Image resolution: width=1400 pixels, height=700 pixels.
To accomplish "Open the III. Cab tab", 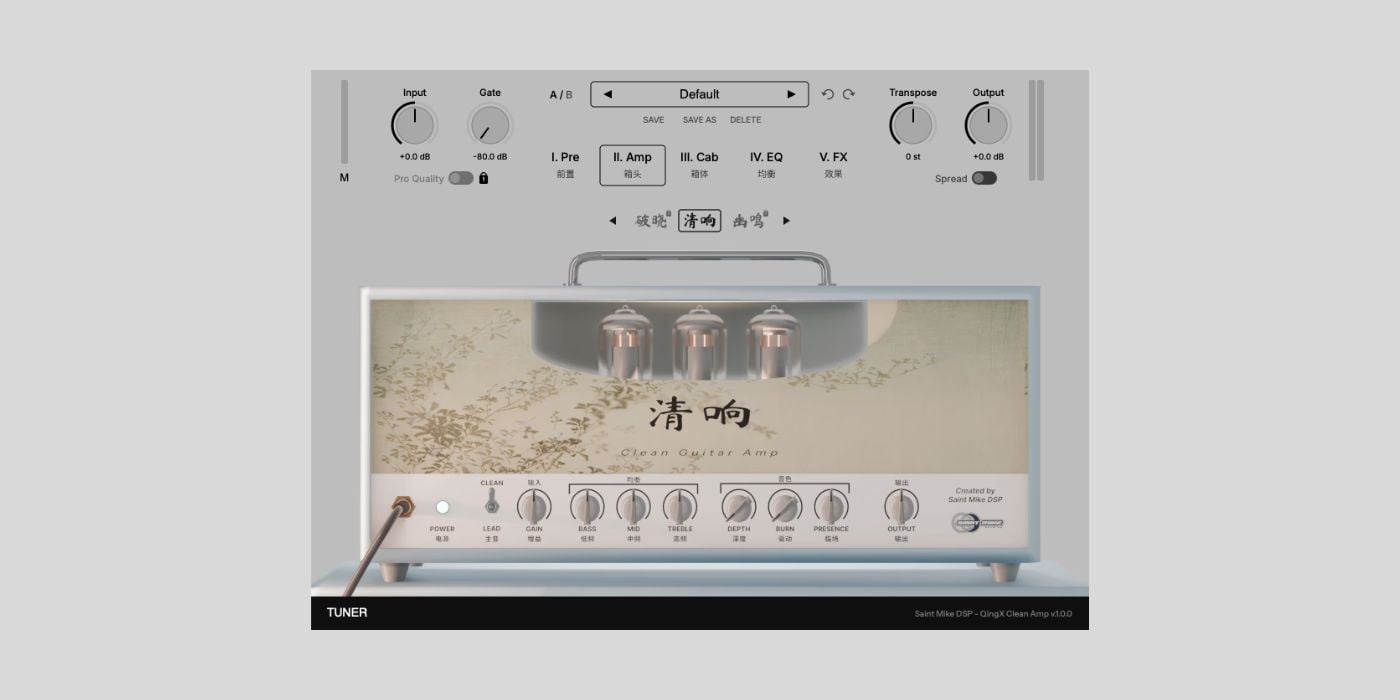I will click(x=699, y=165).
